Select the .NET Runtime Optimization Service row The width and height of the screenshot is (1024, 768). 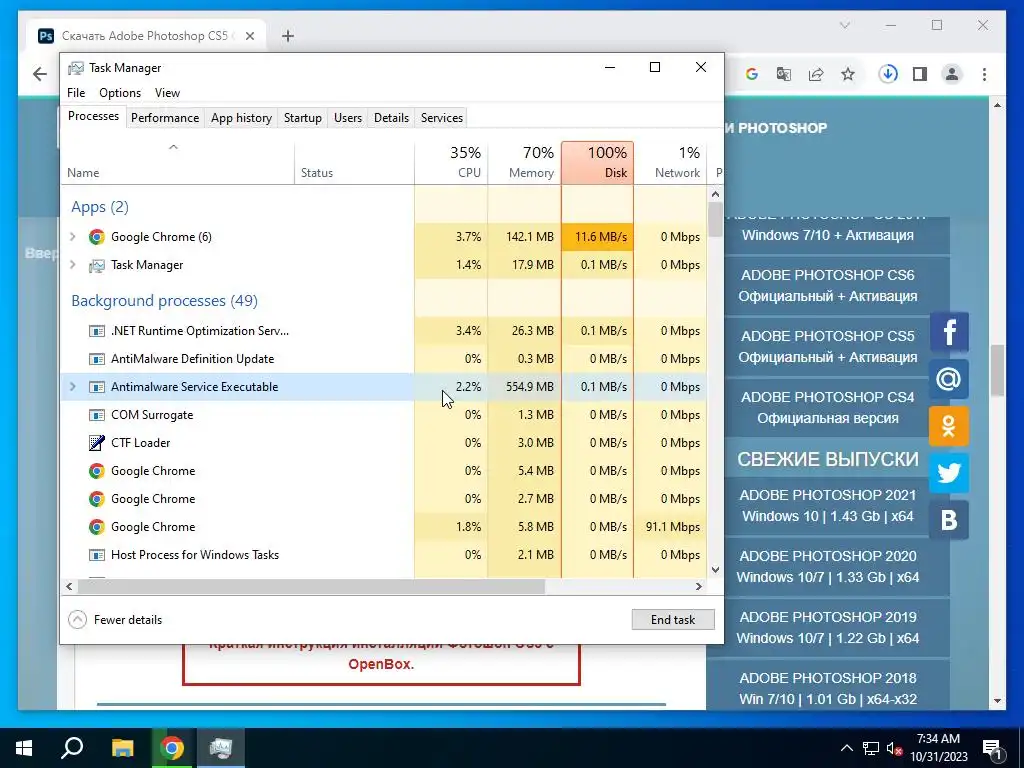click(x=384, y=330)
